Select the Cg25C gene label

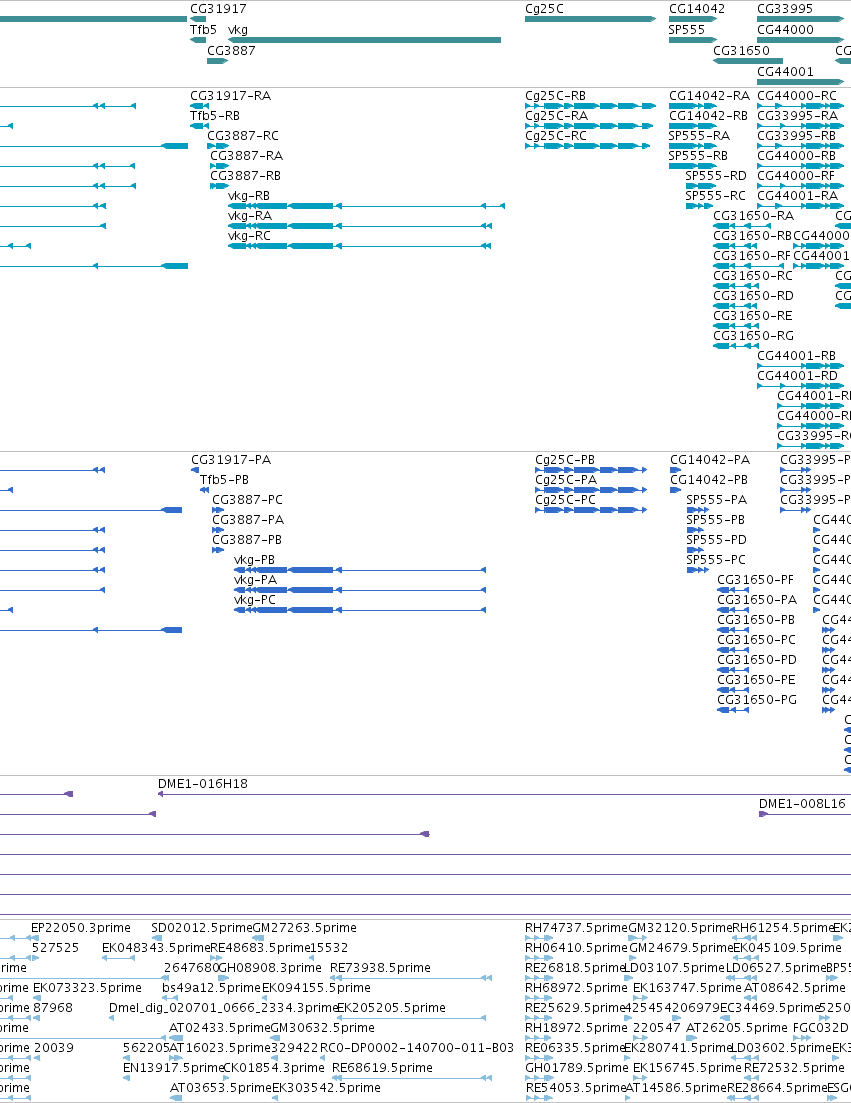[544, 9]
